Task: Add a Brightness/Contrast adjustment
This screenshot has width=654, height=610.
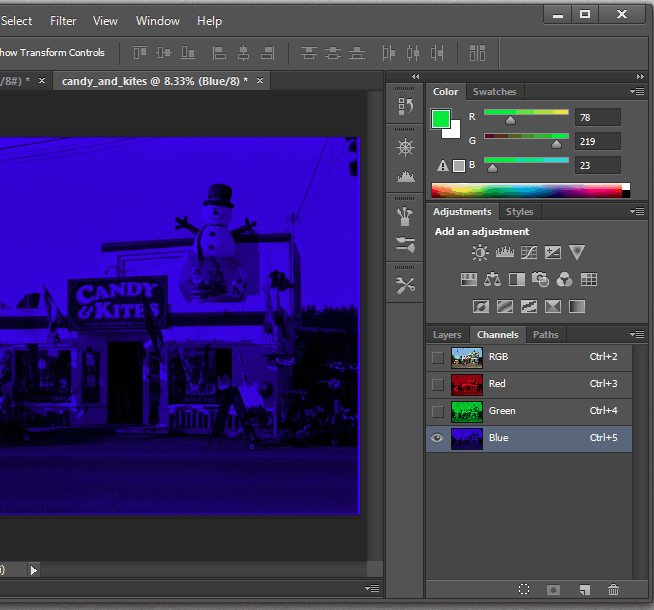Action: pos(480,253)
